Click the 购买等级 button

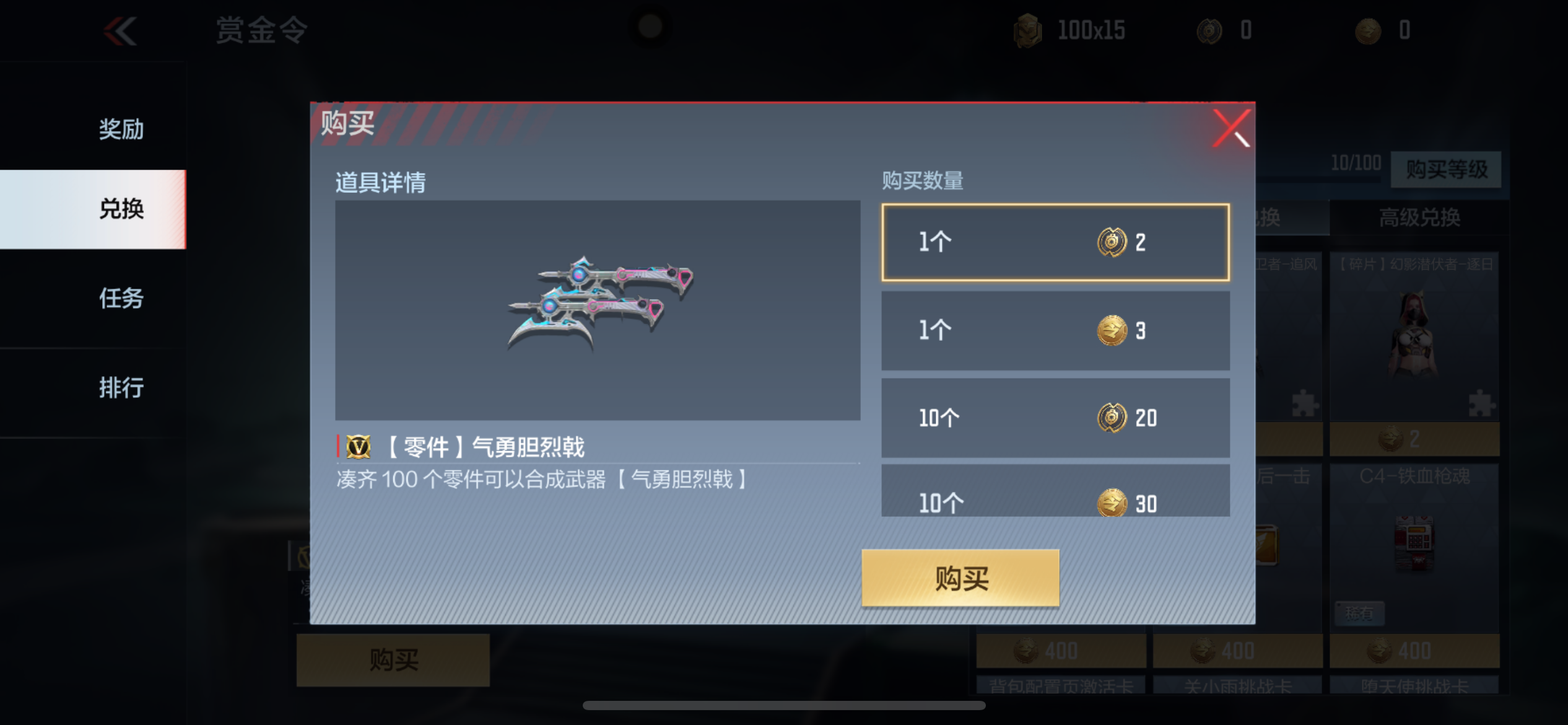point(1446,169)
